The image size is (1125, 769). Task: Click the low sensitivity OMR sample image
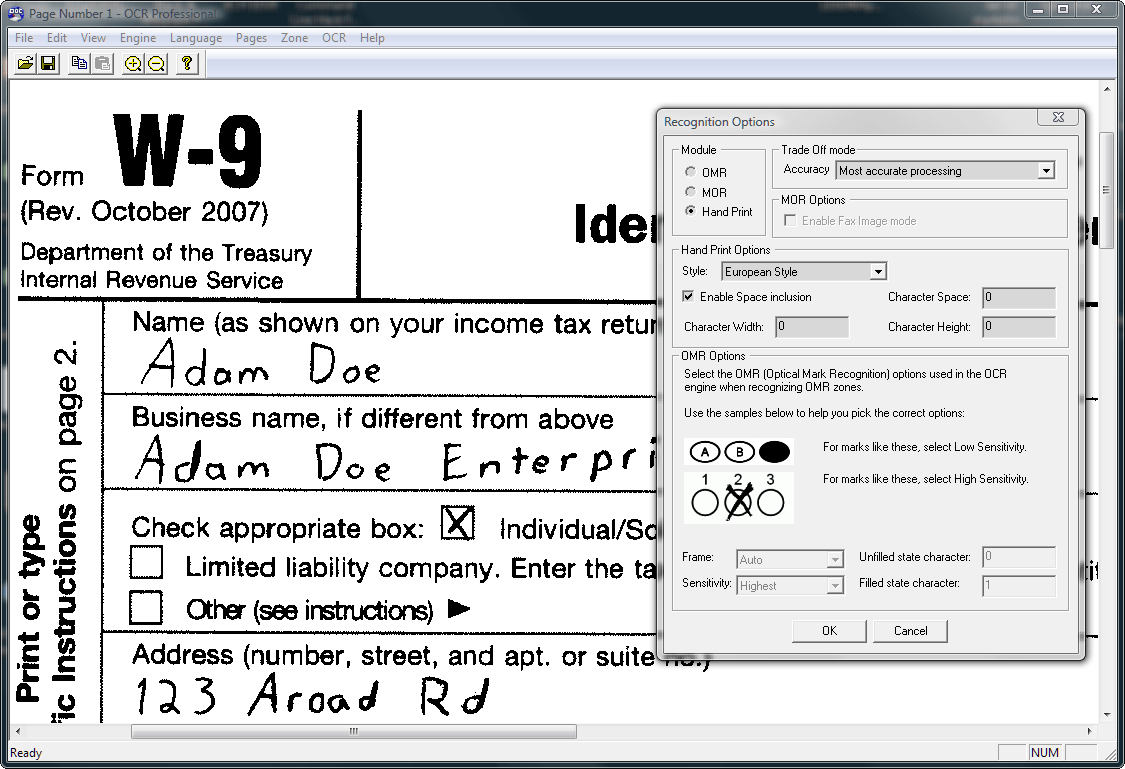click(x=739, y=451)
